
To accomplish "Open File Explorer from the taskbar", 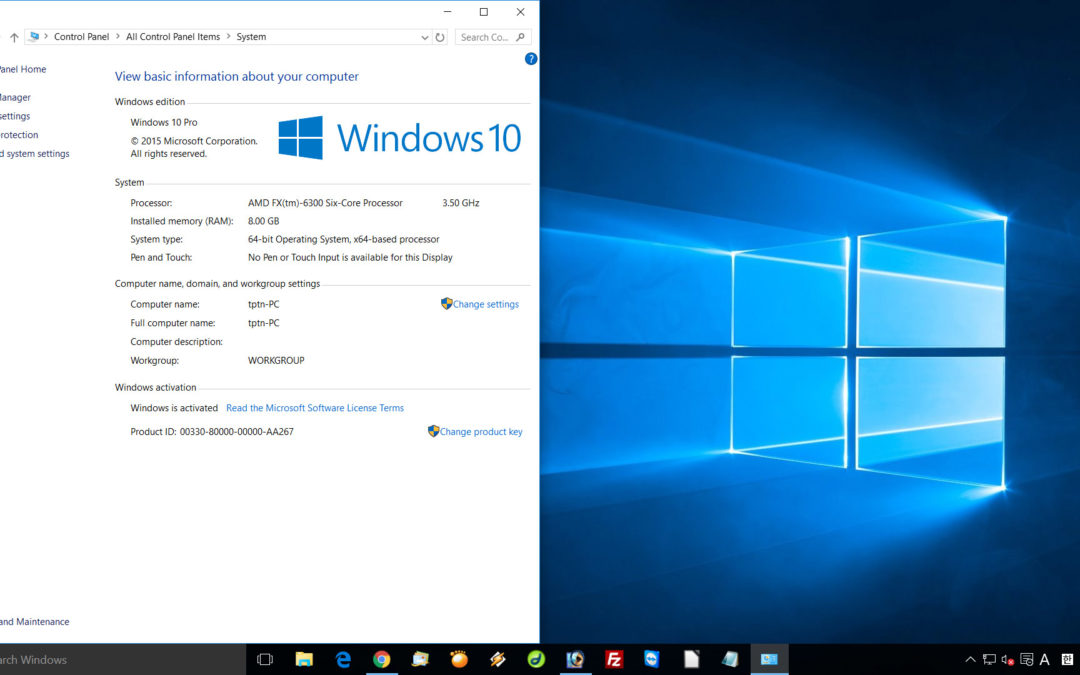I will coord(304,659).
